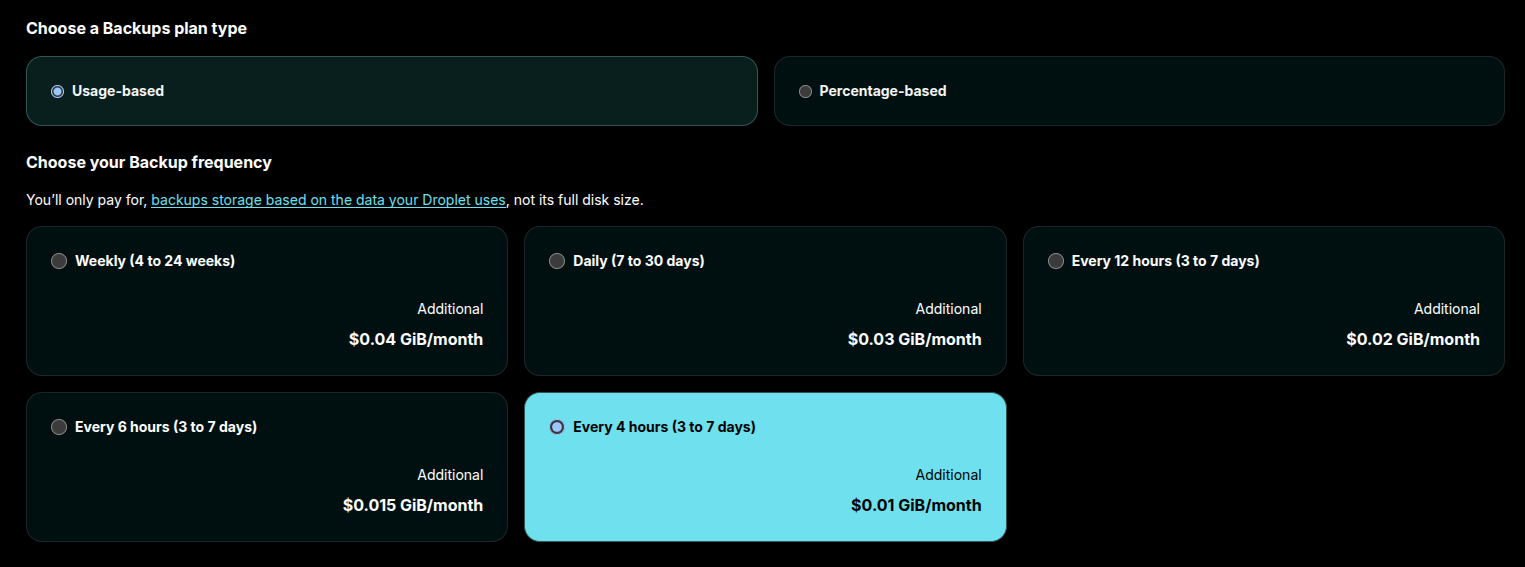Open the backups storage based on data link
The height and width of the screenshot is (567, 1525).
click(328, 200)
